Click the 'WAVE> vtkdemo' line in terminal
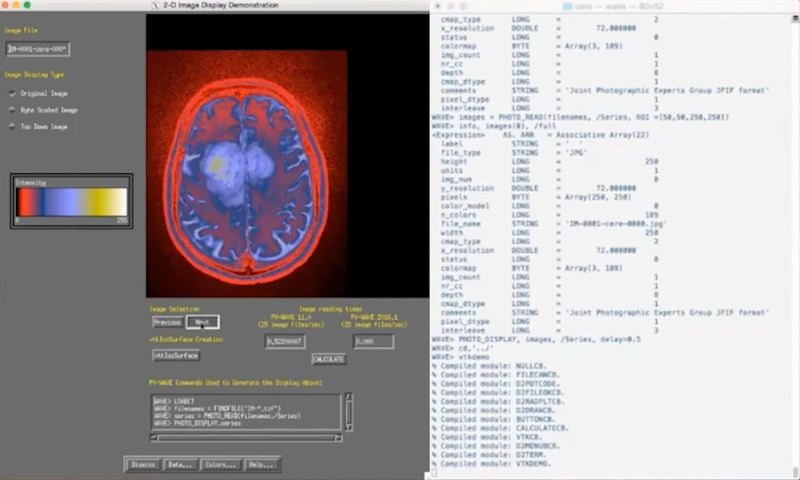800x480 pixels. click(460, 357)
